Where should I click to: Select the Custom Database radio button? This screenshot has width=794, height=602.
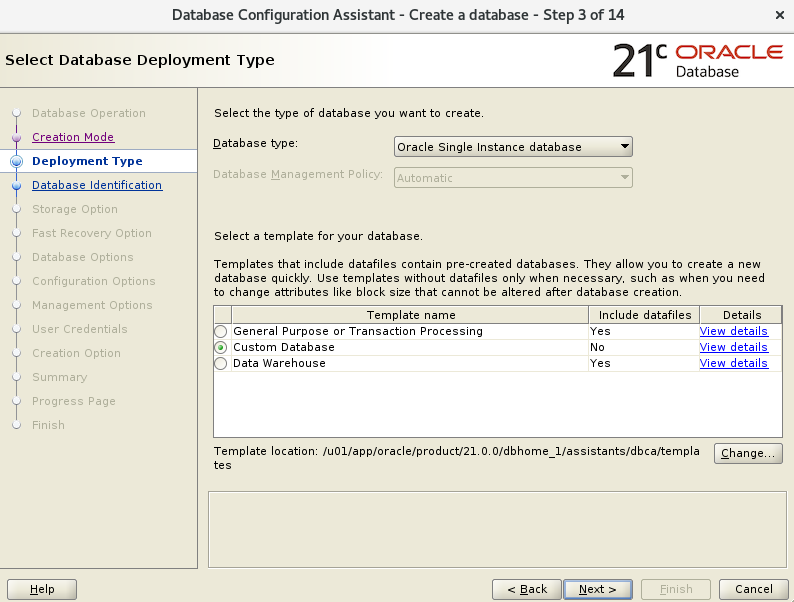point(221,347)
